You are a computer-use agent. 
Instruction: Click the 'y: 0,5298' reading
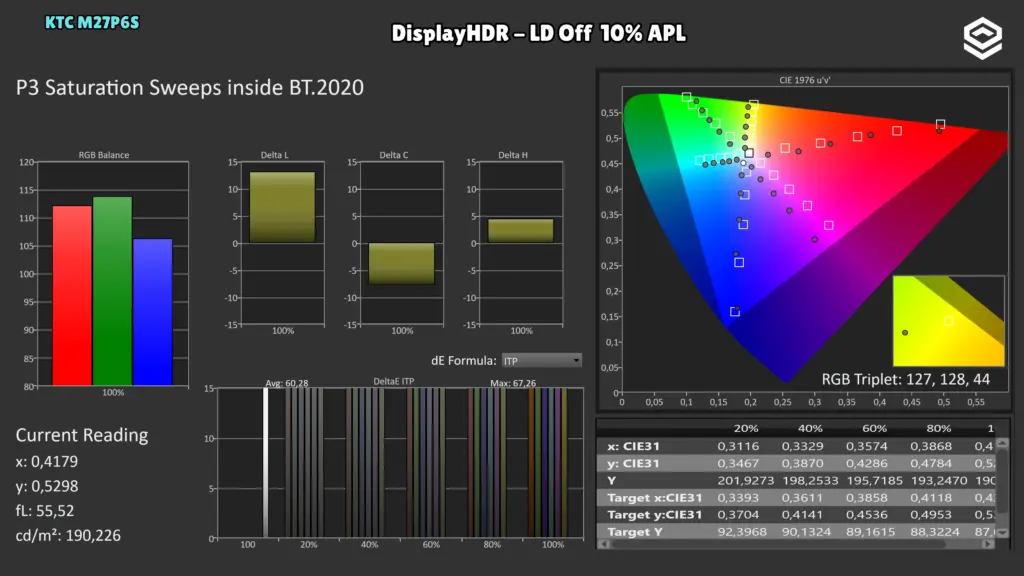[x=47, y=487]
